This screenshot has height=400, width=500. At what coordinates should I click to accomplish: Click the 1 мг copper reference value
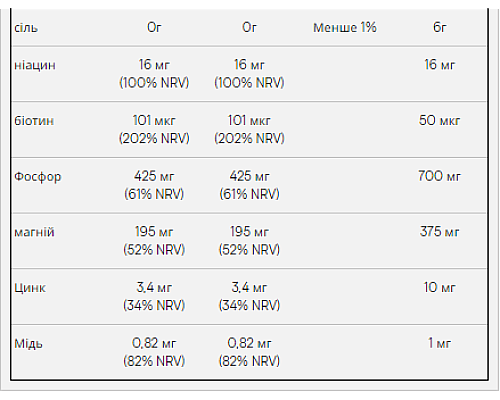point(440,343)
